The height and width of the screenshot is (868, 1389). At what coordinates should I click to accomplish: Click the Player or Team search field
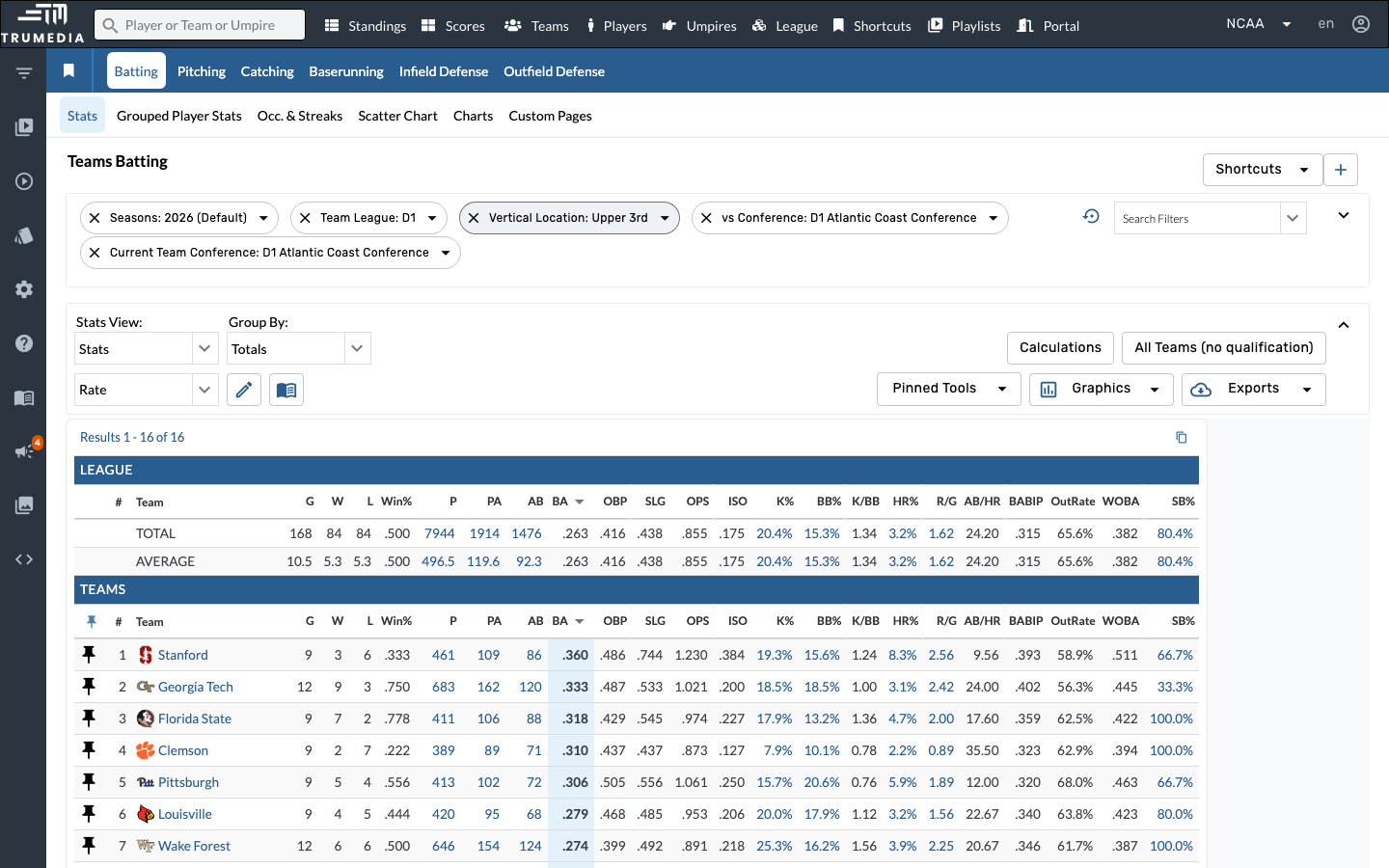200,25
